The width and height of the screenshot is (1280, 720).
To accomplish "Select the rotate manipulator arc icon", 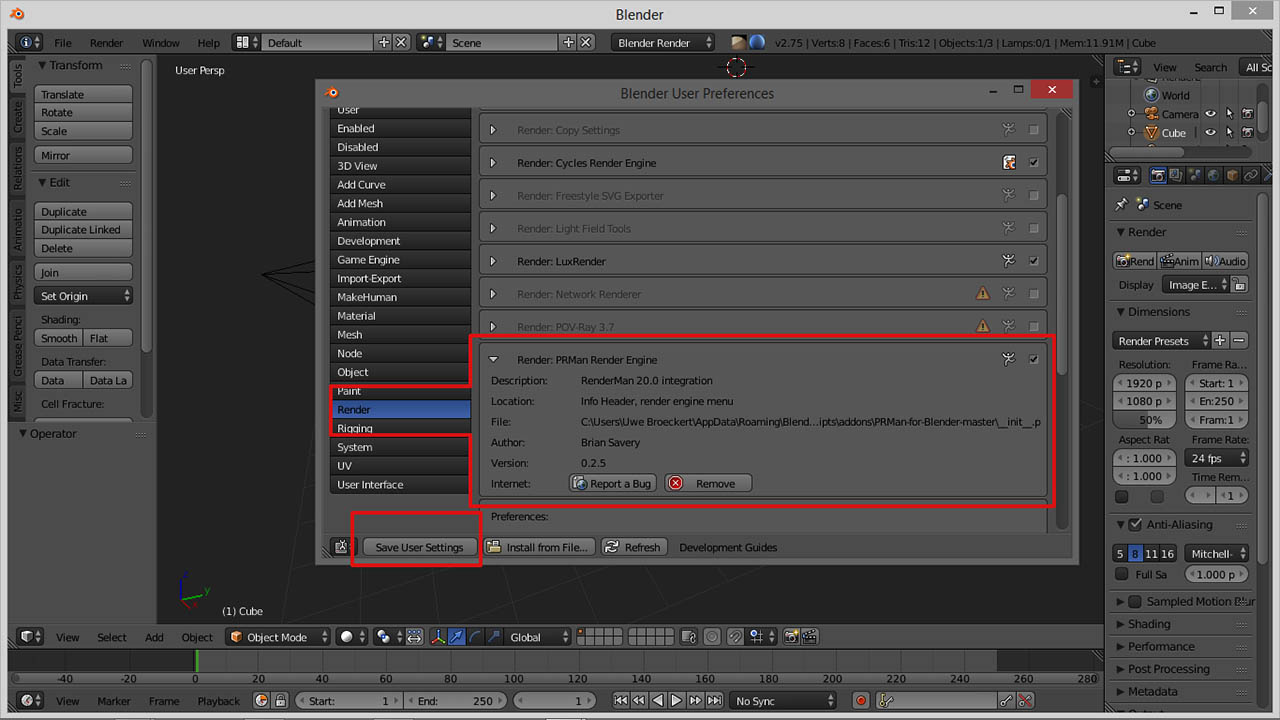I will pos(474,637).
